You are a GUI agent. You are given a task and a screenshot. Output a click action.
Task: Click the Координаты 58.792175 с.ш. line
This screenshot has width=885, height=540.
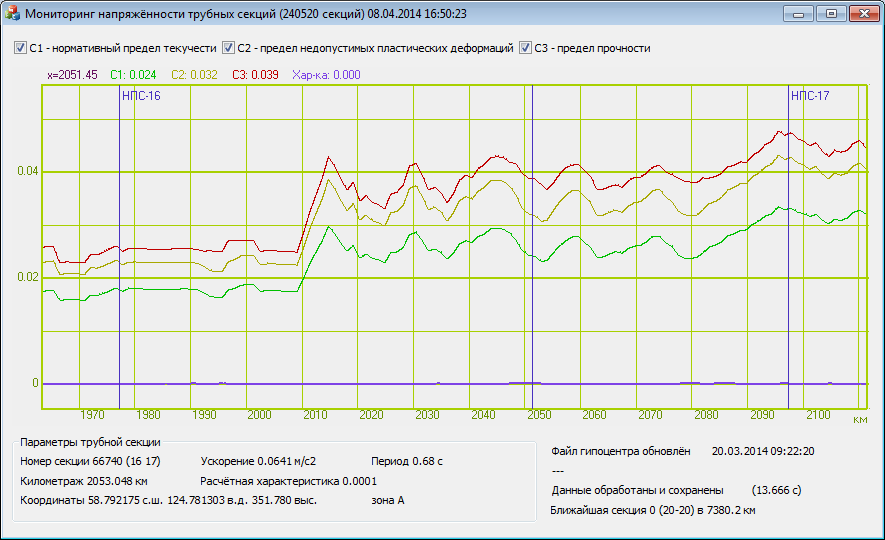pyautogui.click(x=168, y=501)
